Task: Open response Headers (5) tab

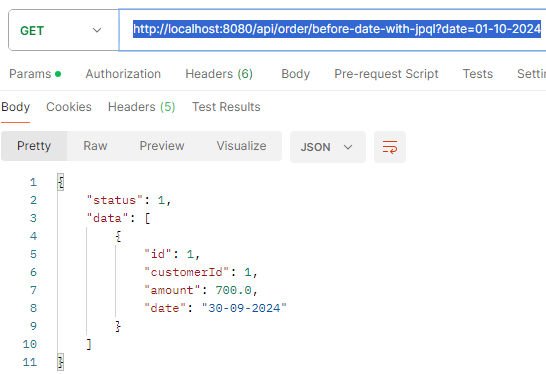Action: [141, 107]
